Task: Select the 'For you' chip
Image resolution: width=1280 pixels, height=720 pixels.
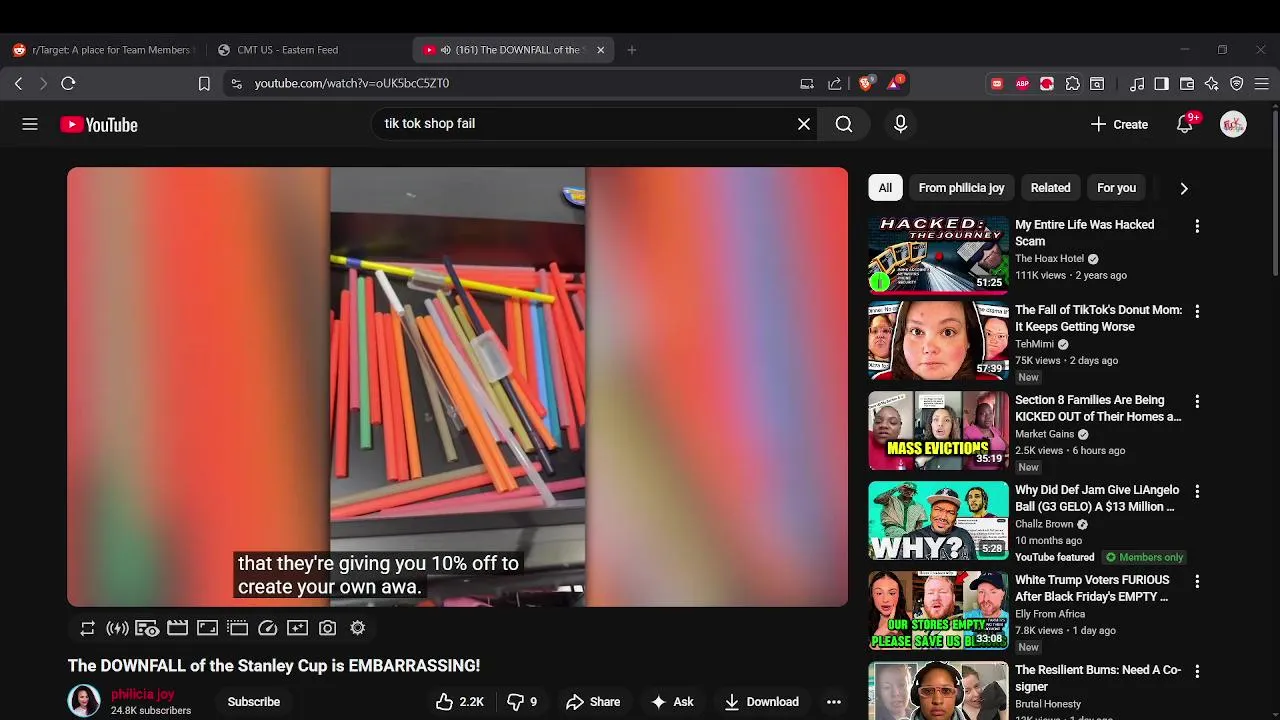Action: 1116,188
